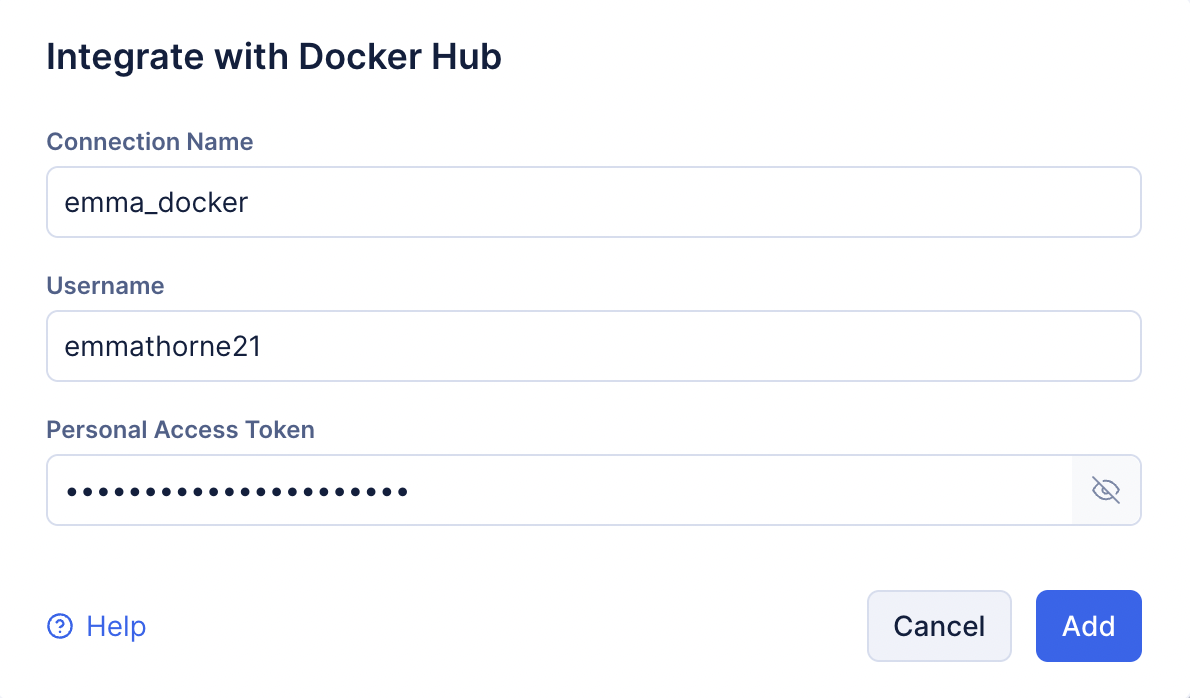Click the "Connection Name" field label
1190x698 pixels.
tap(150, 142)
